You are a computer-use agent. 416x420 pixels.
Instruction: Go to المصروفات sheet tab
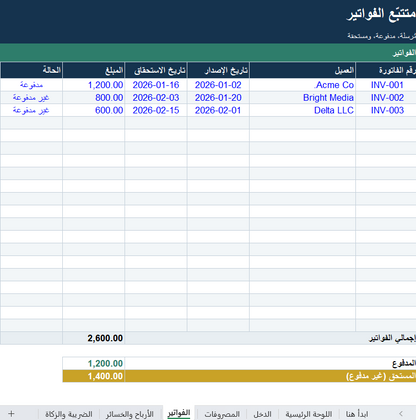(222, 414)
